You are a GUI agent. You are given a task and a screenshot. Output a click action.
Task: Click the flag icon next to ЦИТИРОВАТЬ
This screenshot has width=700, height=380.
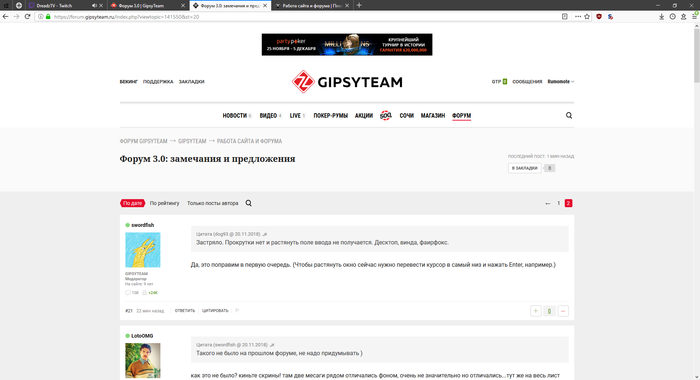point(237,310)
